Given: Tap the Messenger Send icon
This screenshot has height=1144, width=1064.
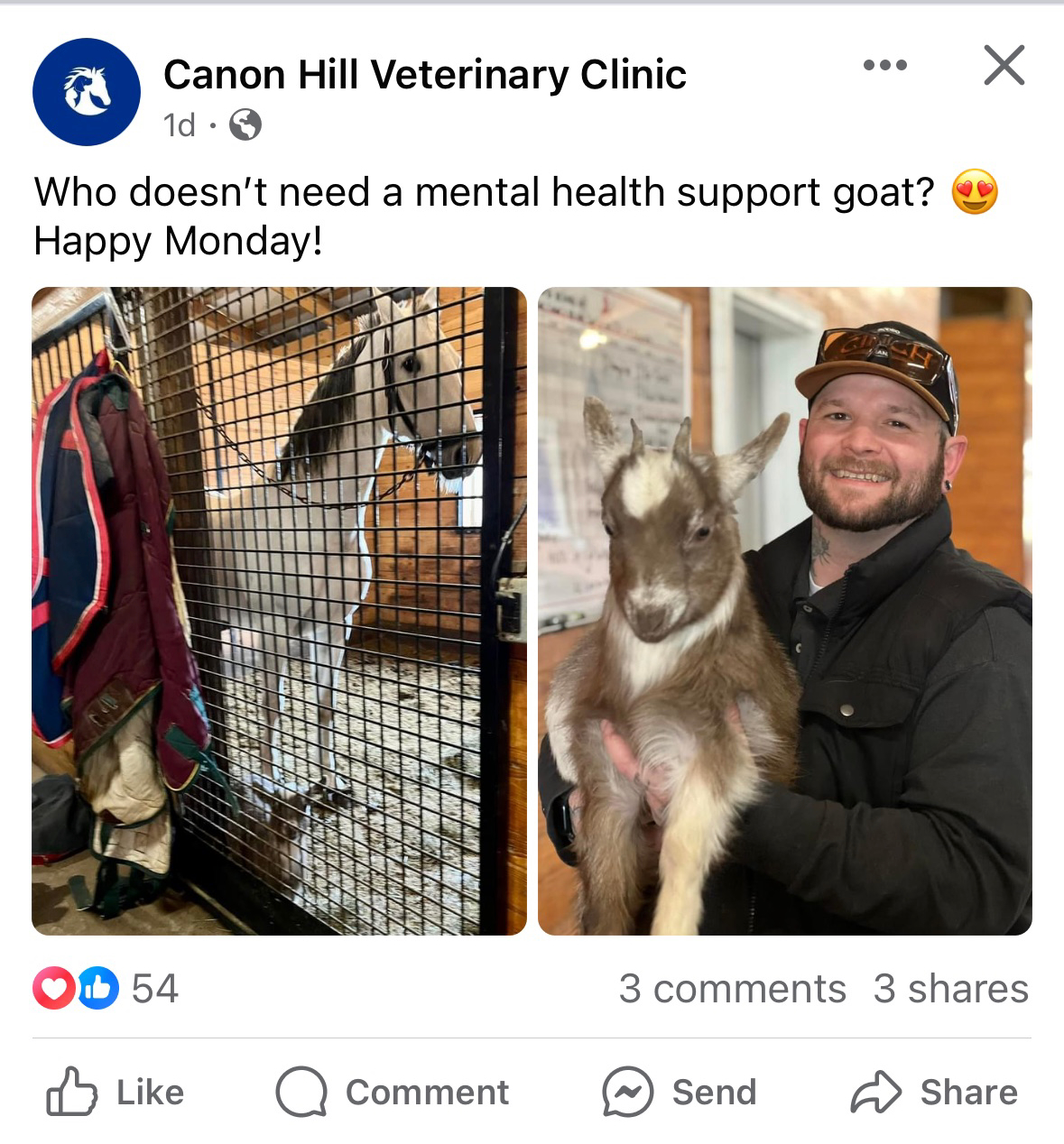Looking at the screenshot, I should pyautogui.click(x=627, y=1092).
